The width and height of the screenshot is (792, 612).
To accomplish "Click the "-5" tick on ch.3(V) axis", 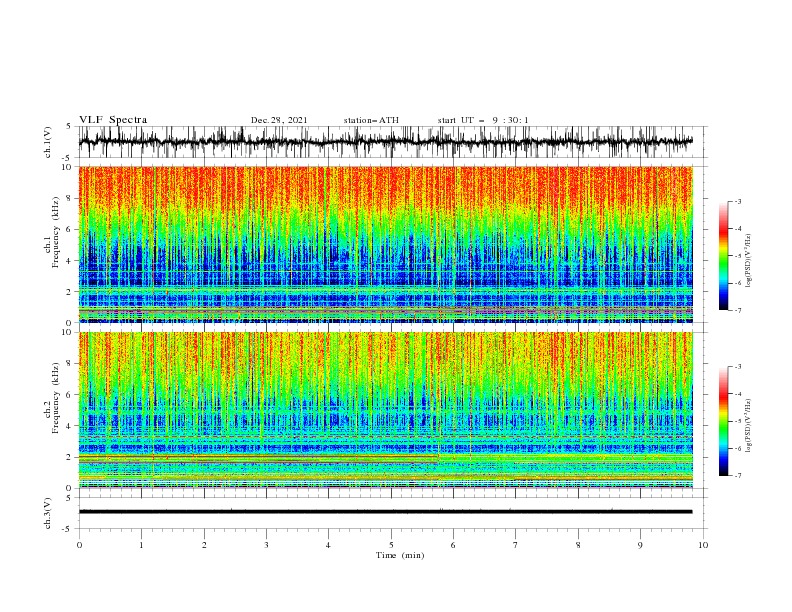I will point(68,529).
